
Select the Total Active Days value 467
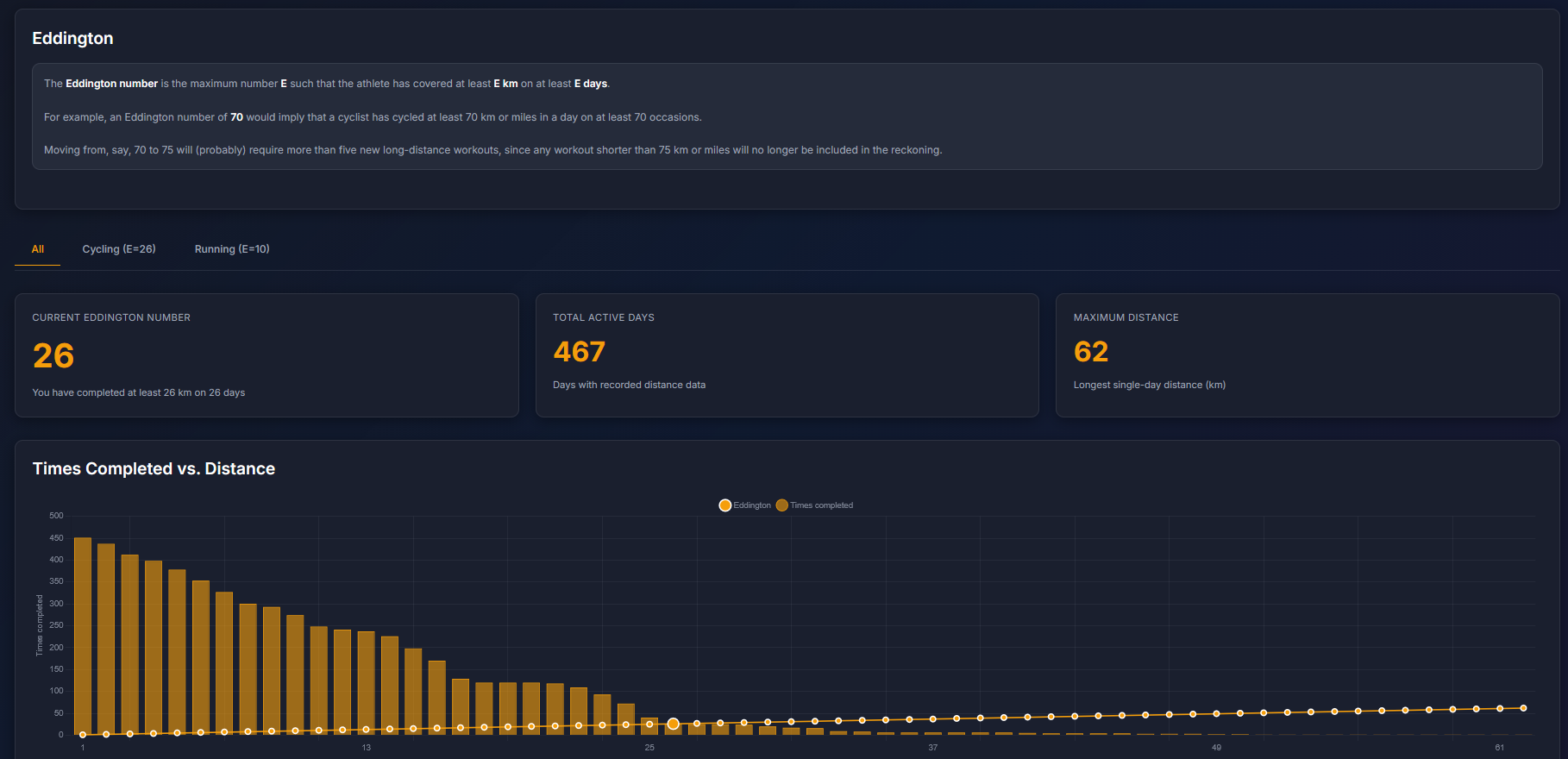[579, 352]
